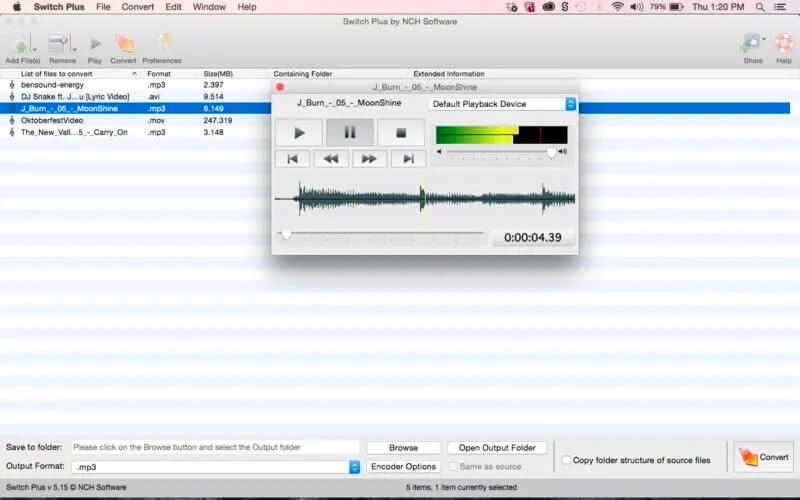This screenshot has height=500, width=800.
Task: Open the Convert menu in menu bar
Action: point(138,7)
